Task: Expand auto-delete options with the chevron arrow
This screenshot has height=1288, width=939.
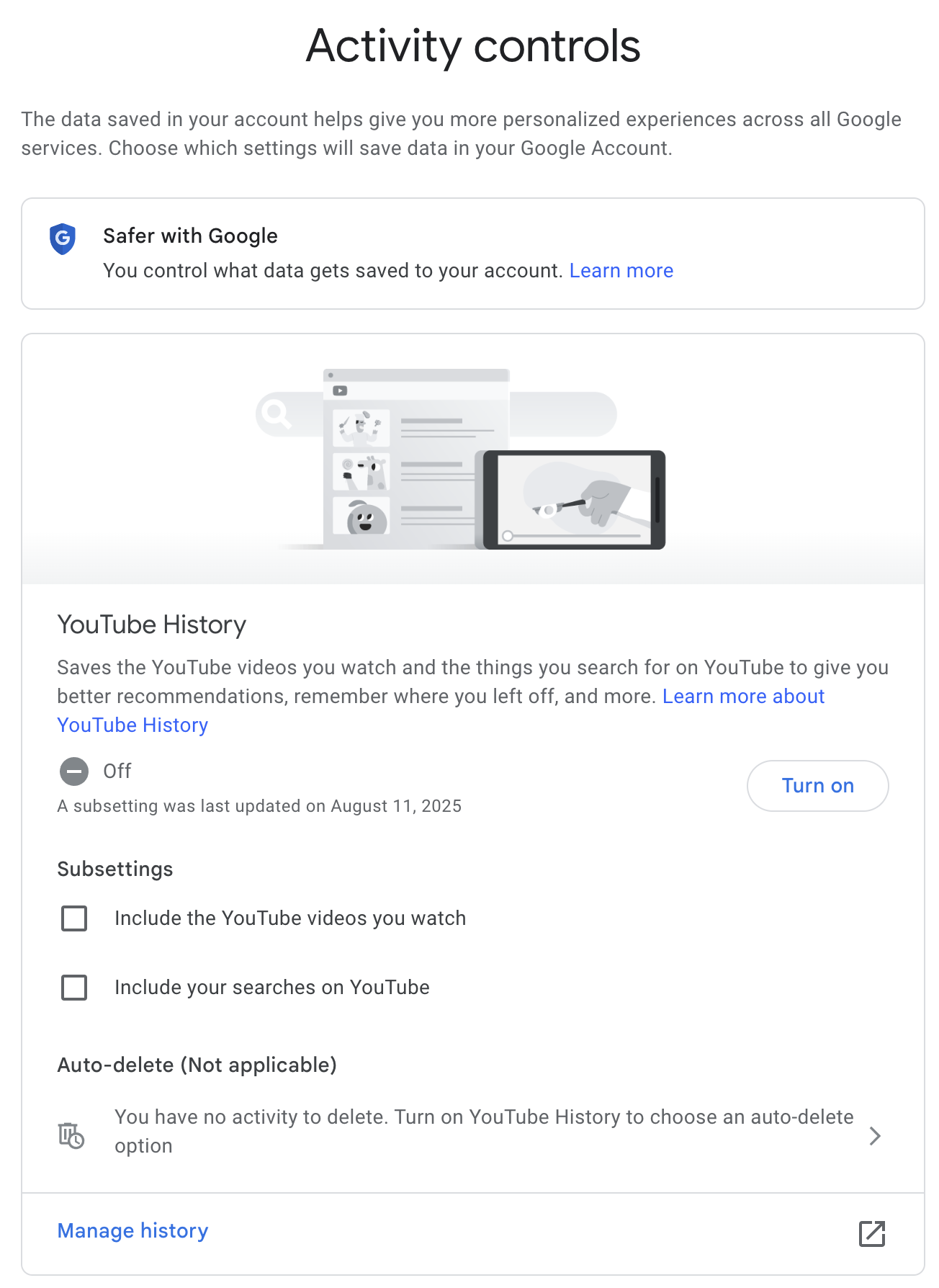Action: [x=875, y=1135]
